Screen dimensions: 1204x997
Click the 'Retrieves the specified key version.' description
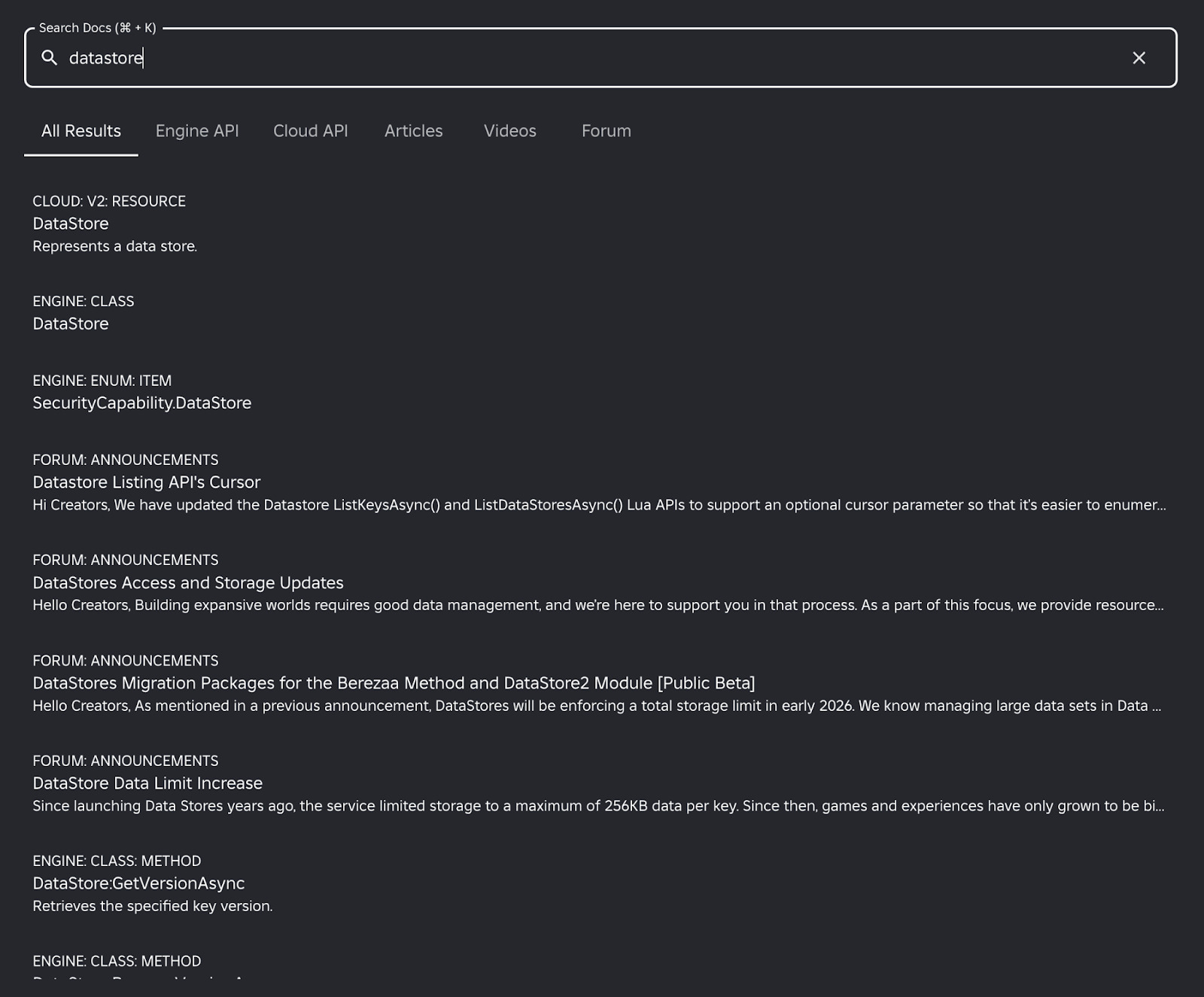tap(153, 906)
